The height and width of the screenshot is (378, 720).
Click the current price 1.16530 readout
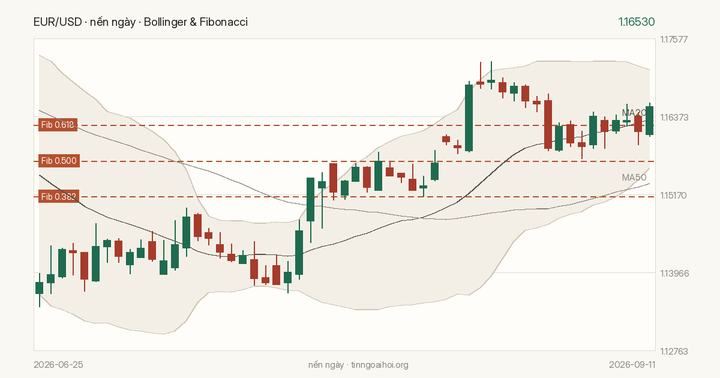(x=636, y=22)
